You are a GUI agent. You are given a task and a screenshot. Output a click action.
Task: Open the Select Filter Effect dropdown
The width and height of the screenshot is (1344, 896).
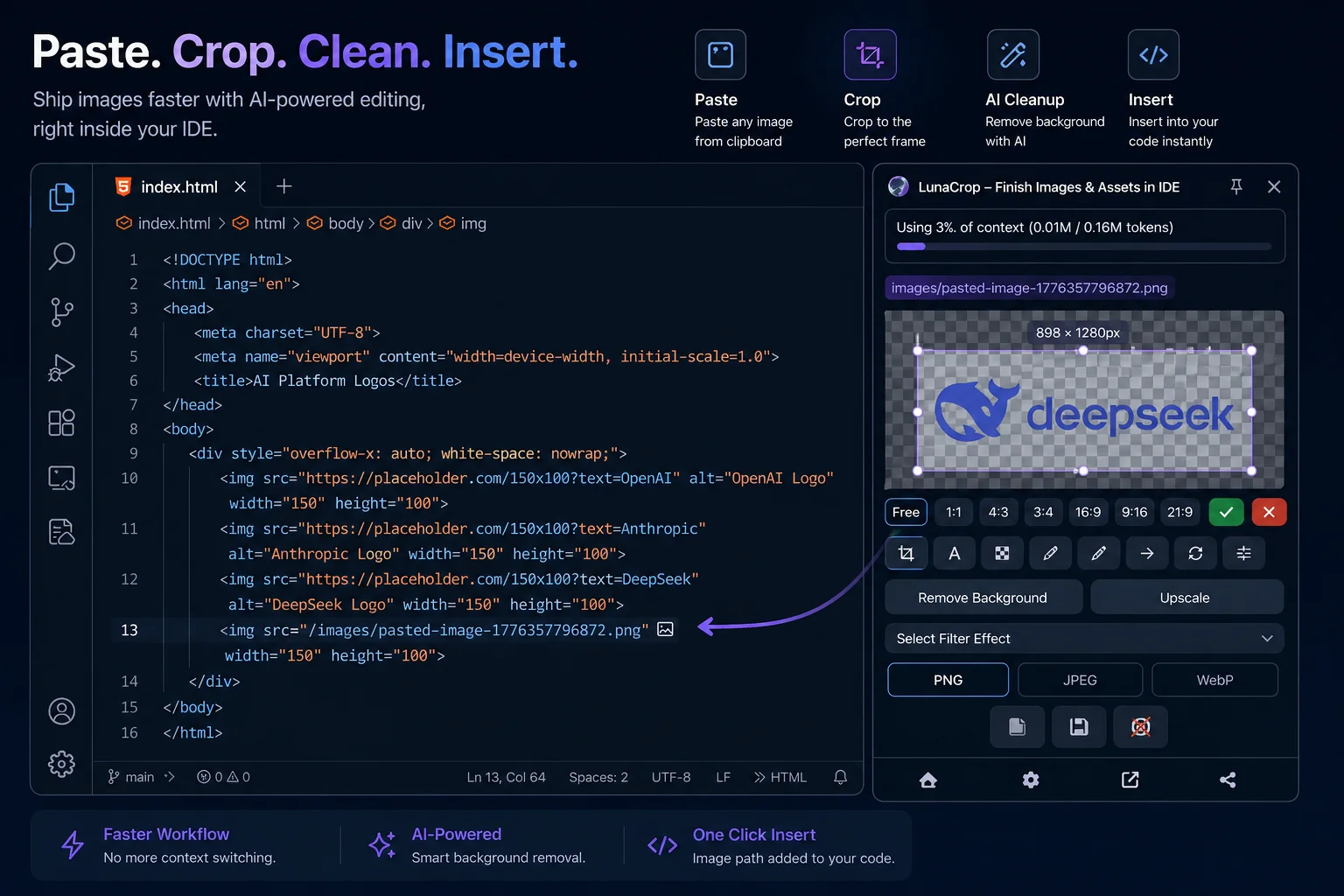1084,638
